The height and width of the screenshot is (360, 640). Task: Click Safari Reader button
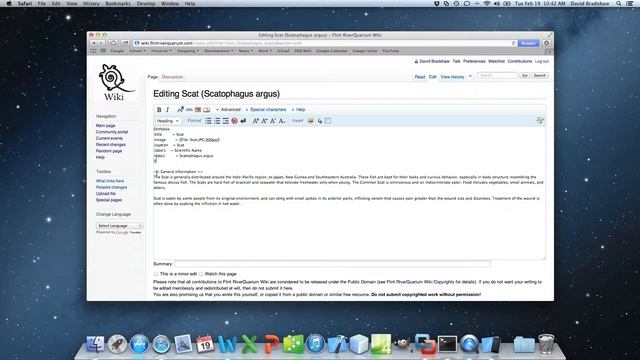point(528,43)
